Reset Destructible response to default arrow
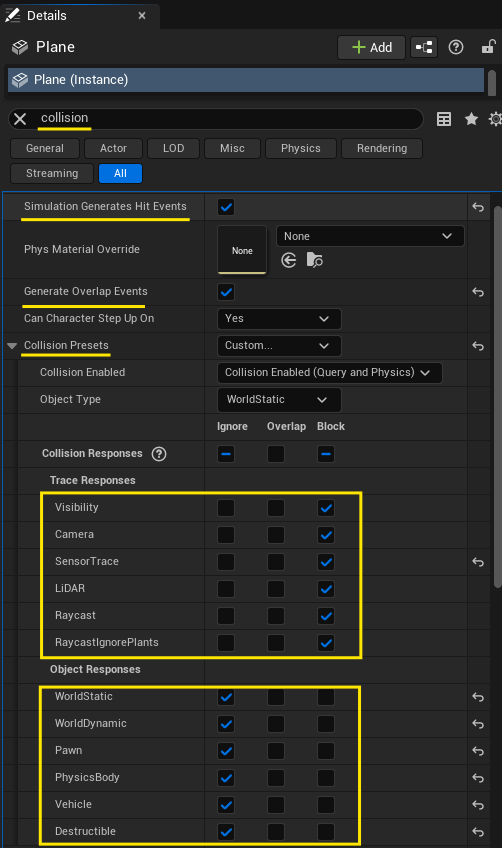The height and width of the screenshot is (848, 502). coord(478,832)
